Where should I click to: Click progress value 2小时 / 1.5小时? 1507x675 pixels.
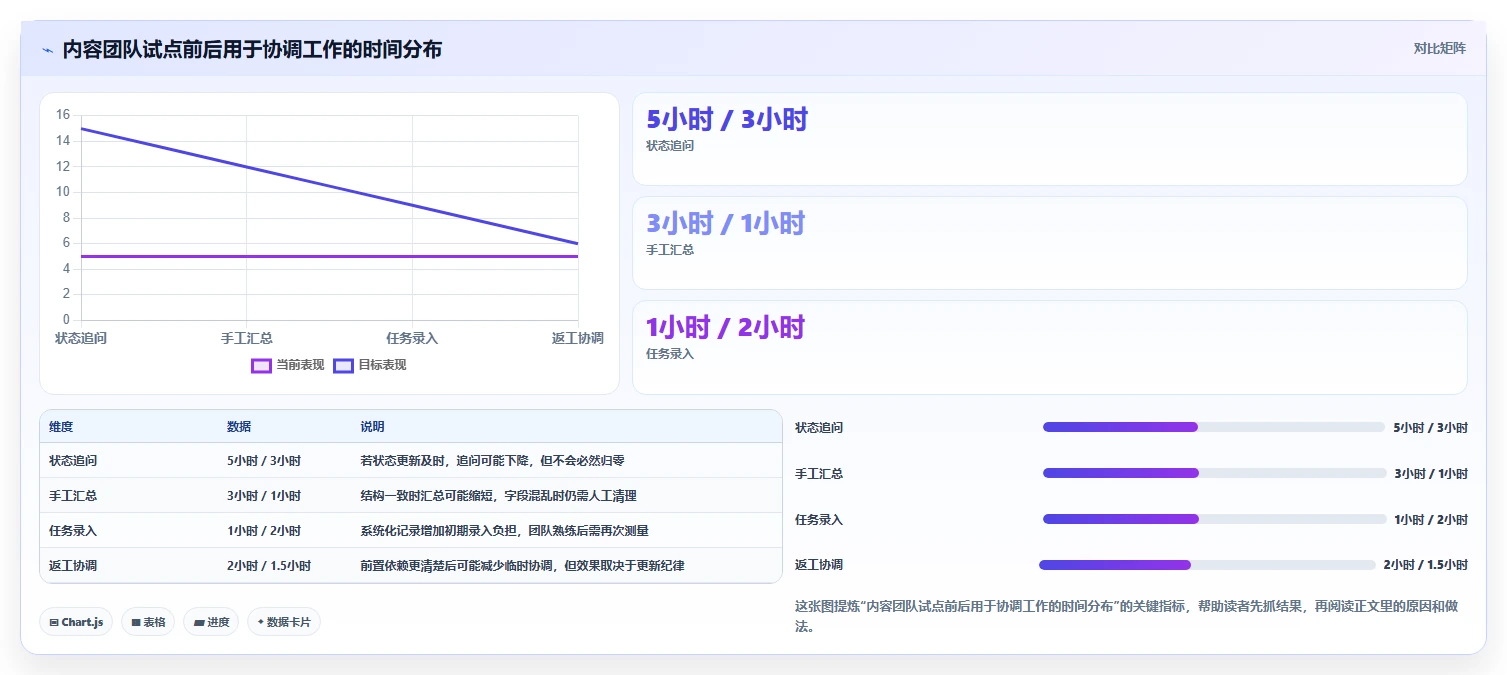[x=1426, y=565]
